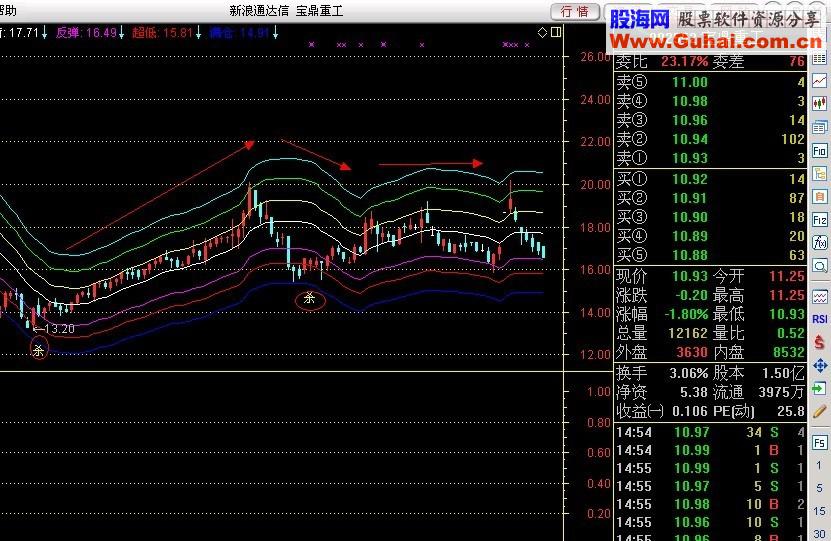Select the 30-minute period button
Viewport: 831px width, 541px height.
coord(819,534)
